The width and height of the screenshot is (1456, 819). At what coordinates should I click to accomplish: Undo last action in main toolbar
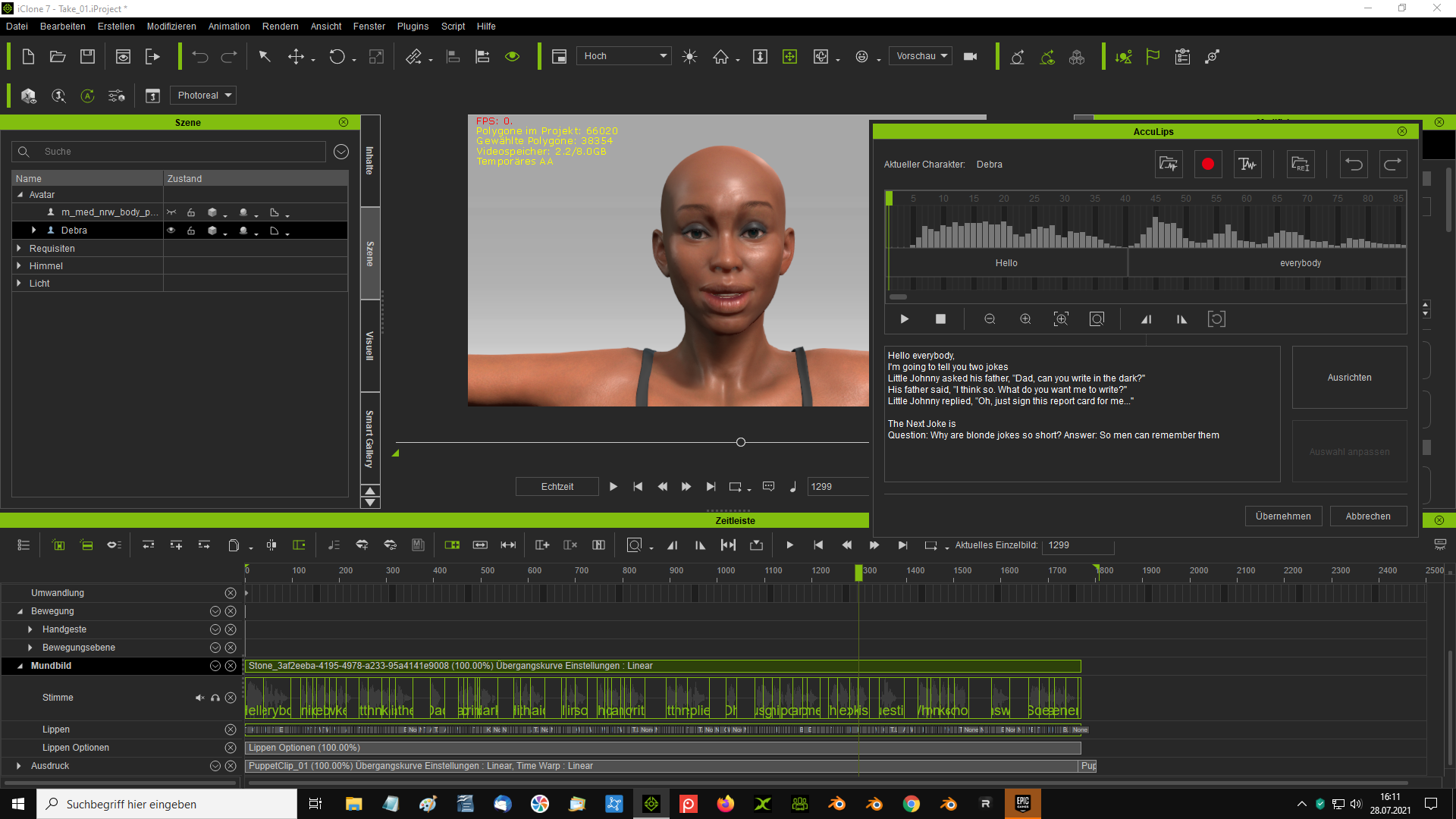200,57
